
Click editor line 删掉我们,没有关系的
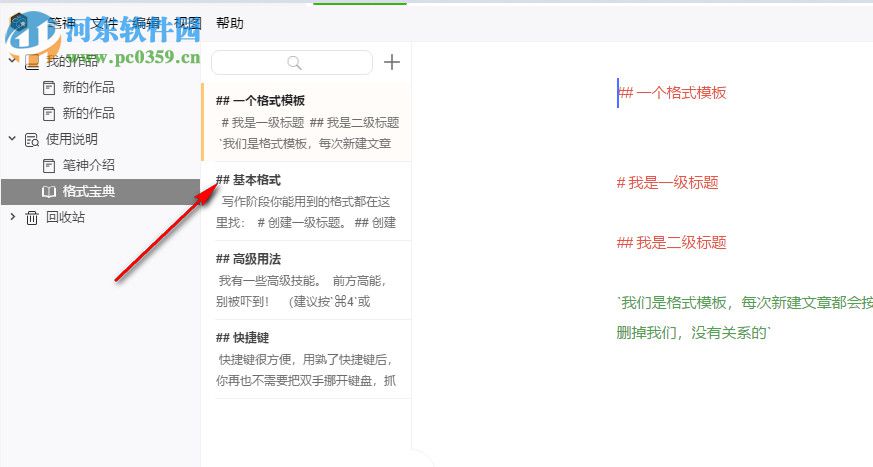point(693,333)
